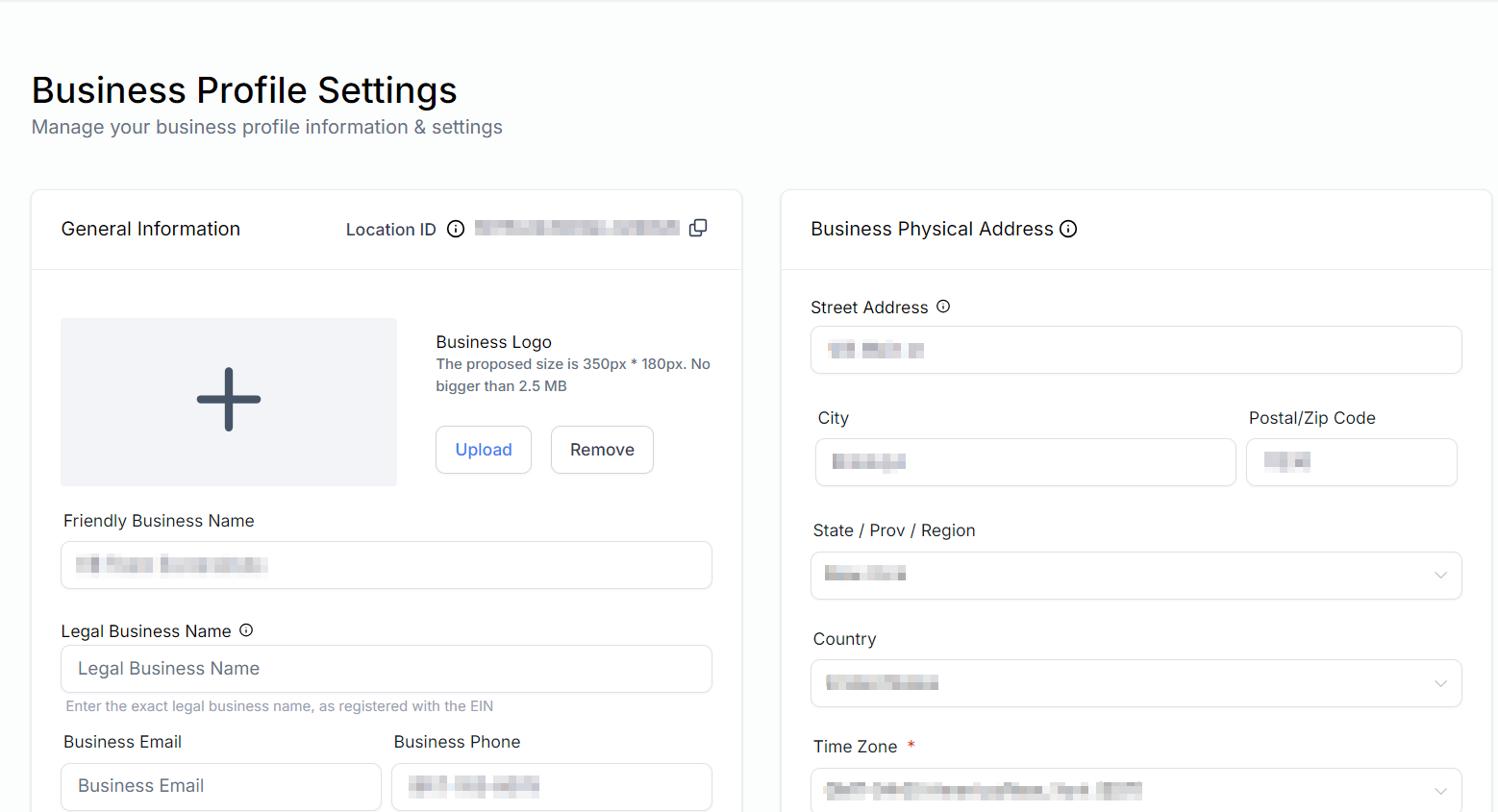Click the Street Address input
1498x812 pixels.
click(x=1136, y=350)
